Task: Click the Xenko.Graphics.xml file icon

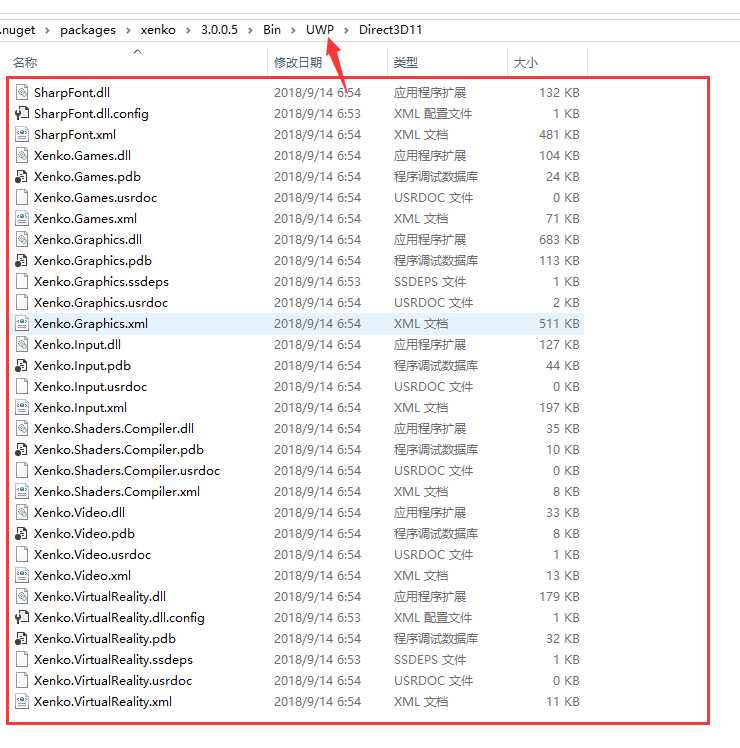Action: [x=22, y=323]
